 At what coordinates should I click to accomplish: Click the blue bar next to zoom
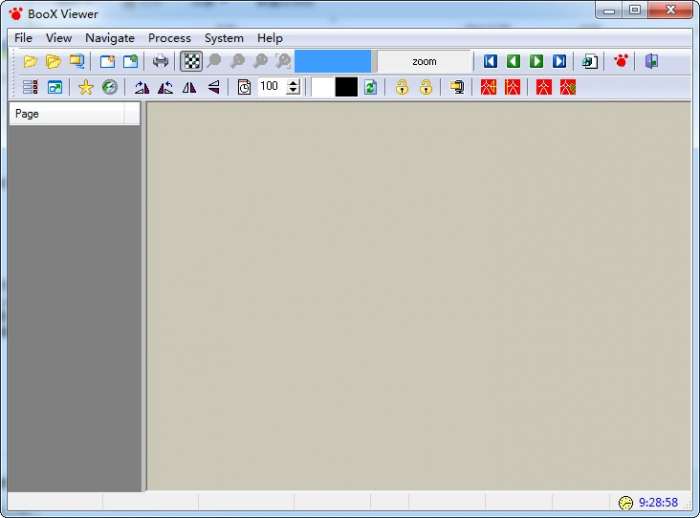pos(333,61)
